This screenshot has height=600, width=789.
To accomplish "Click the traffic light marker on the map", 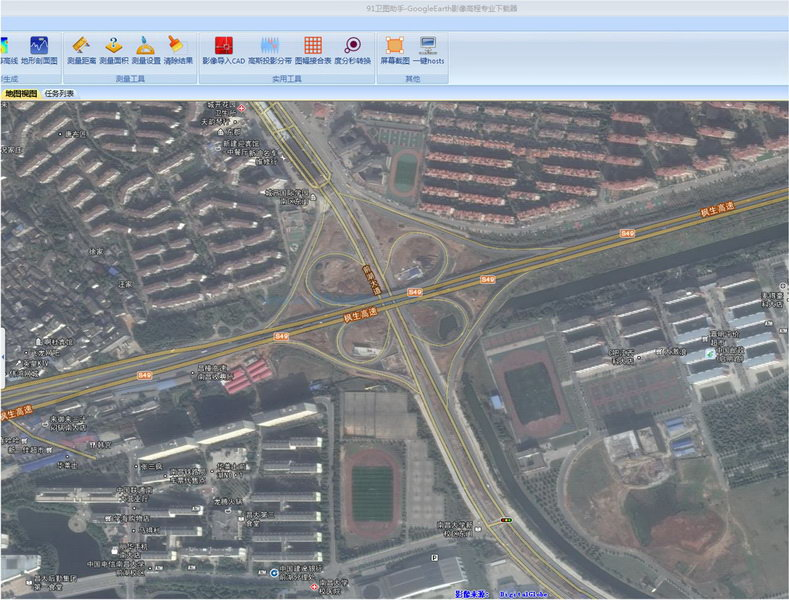I will (x=507, y=520).
